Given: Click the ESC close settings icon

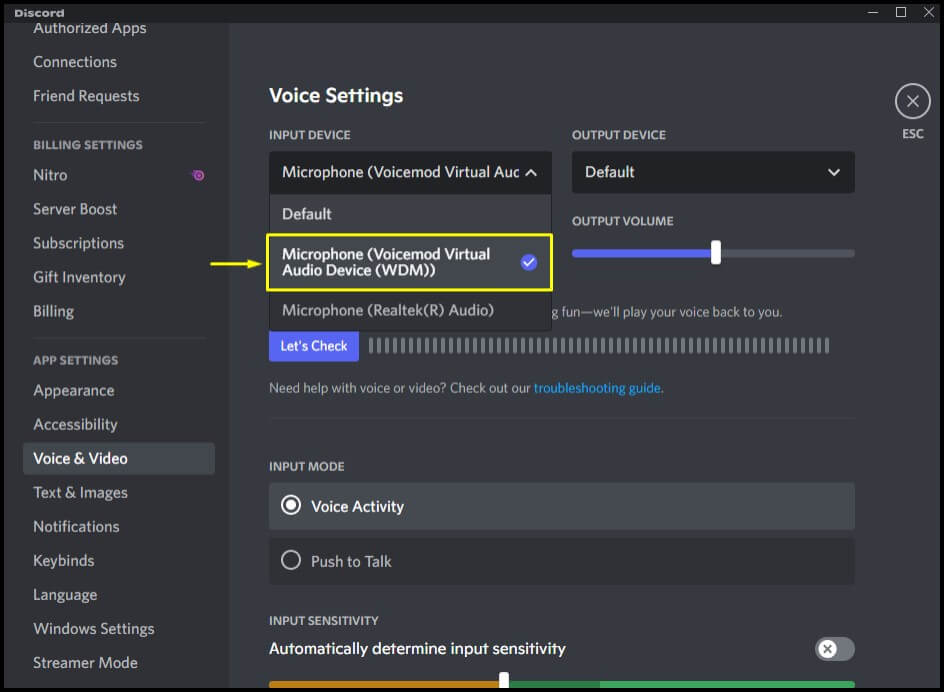Looking at the screenshot, I should coord(912,102).
